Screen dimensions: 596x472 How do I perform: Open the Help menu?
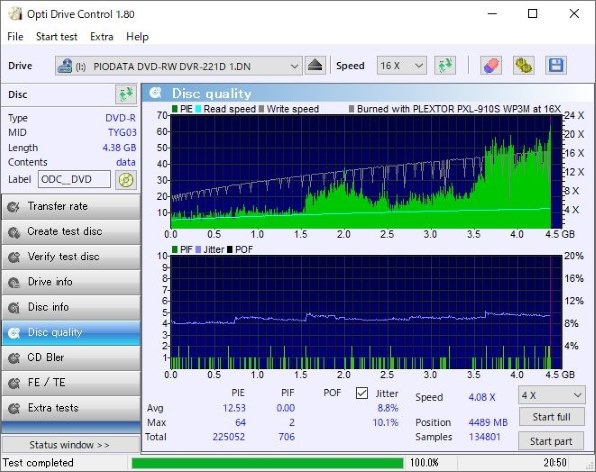click(137, 36)
